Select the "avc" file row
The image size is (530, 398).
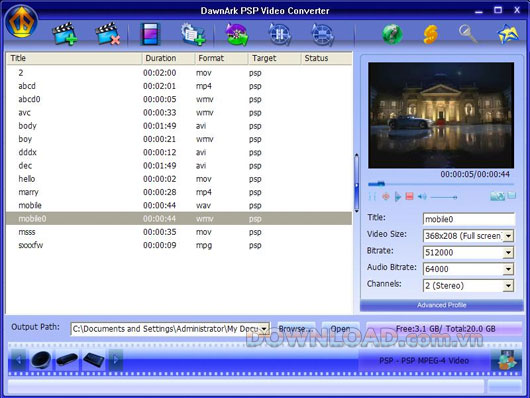pyautogui.click(x=179, y=113)
